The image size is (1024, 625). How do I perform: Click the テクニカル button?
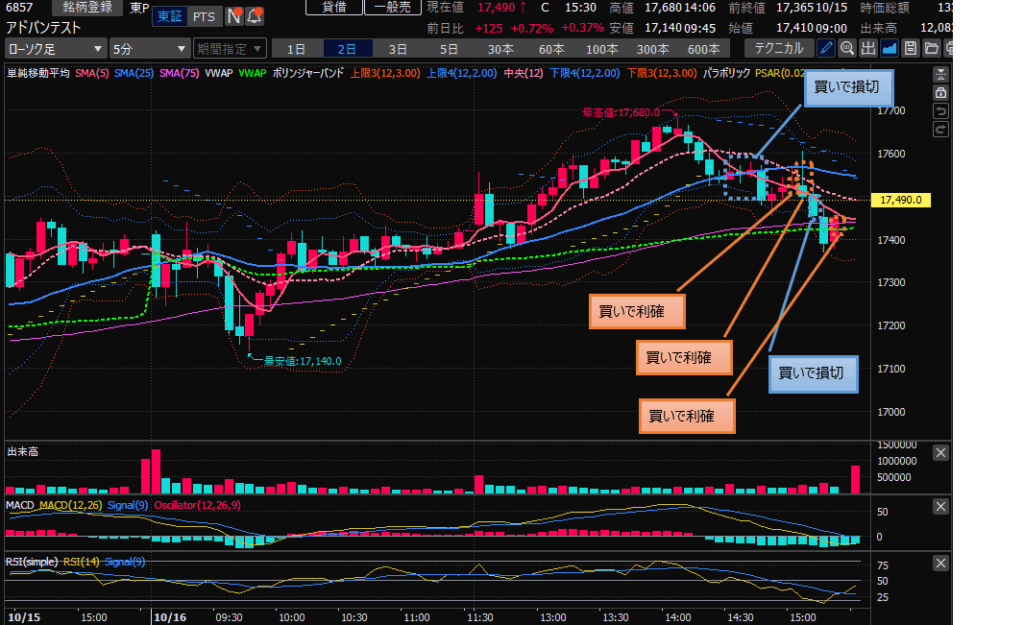click(x=778, y=49)
